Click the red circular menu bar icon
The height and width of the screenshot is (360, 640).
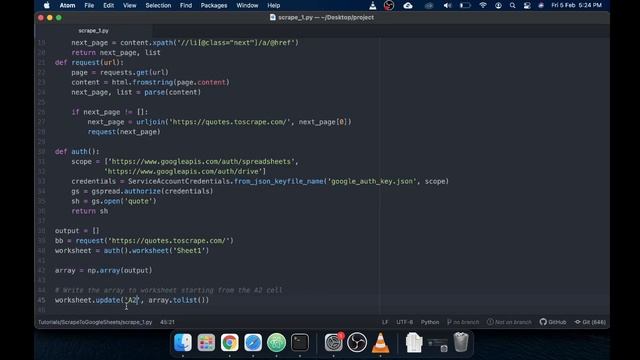click(x=389, y=5)
